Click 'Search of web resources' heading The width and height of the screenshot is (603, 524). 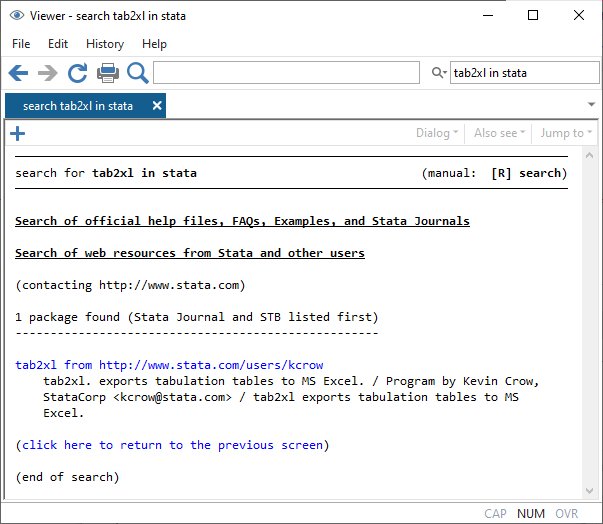(190, 253)
